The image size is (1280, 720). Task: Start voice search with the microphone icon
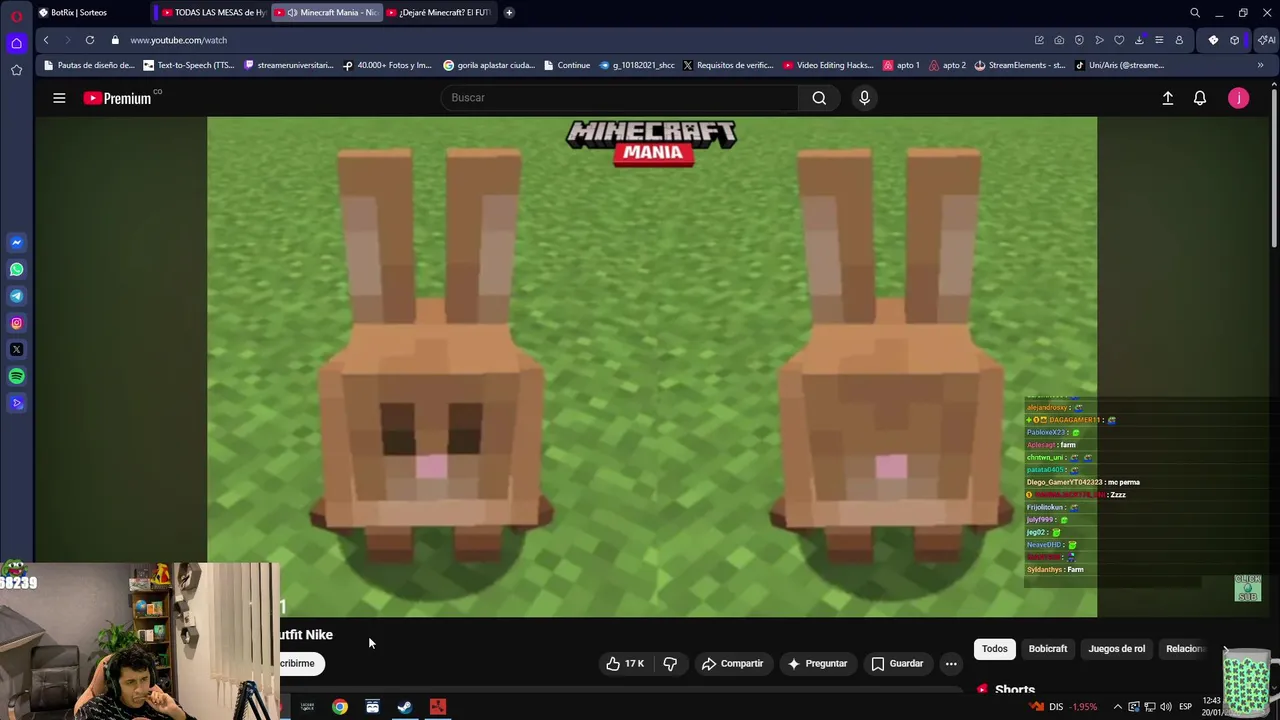point(864,98)
